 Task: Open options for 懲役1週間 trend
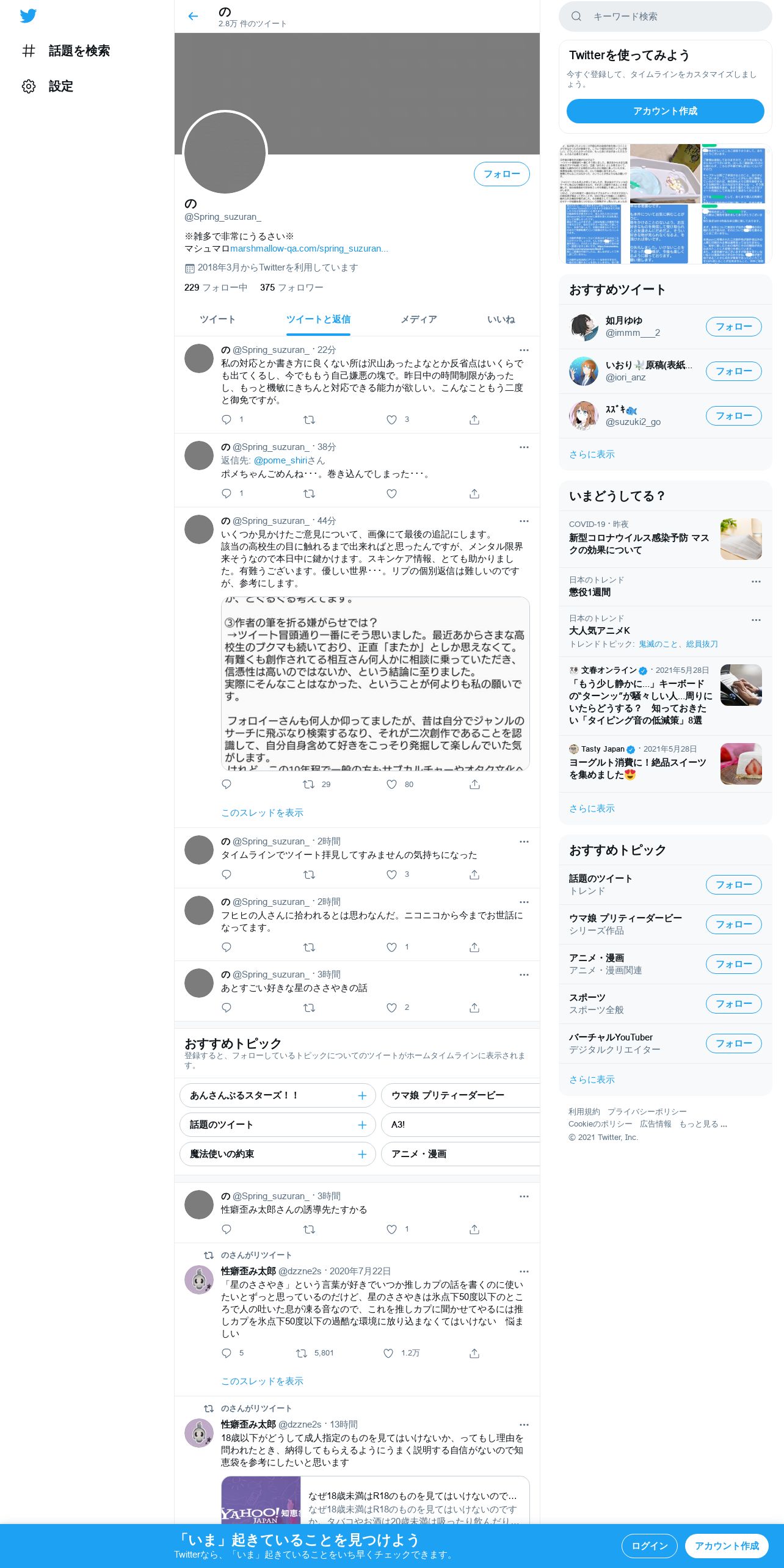click(756, 581)
